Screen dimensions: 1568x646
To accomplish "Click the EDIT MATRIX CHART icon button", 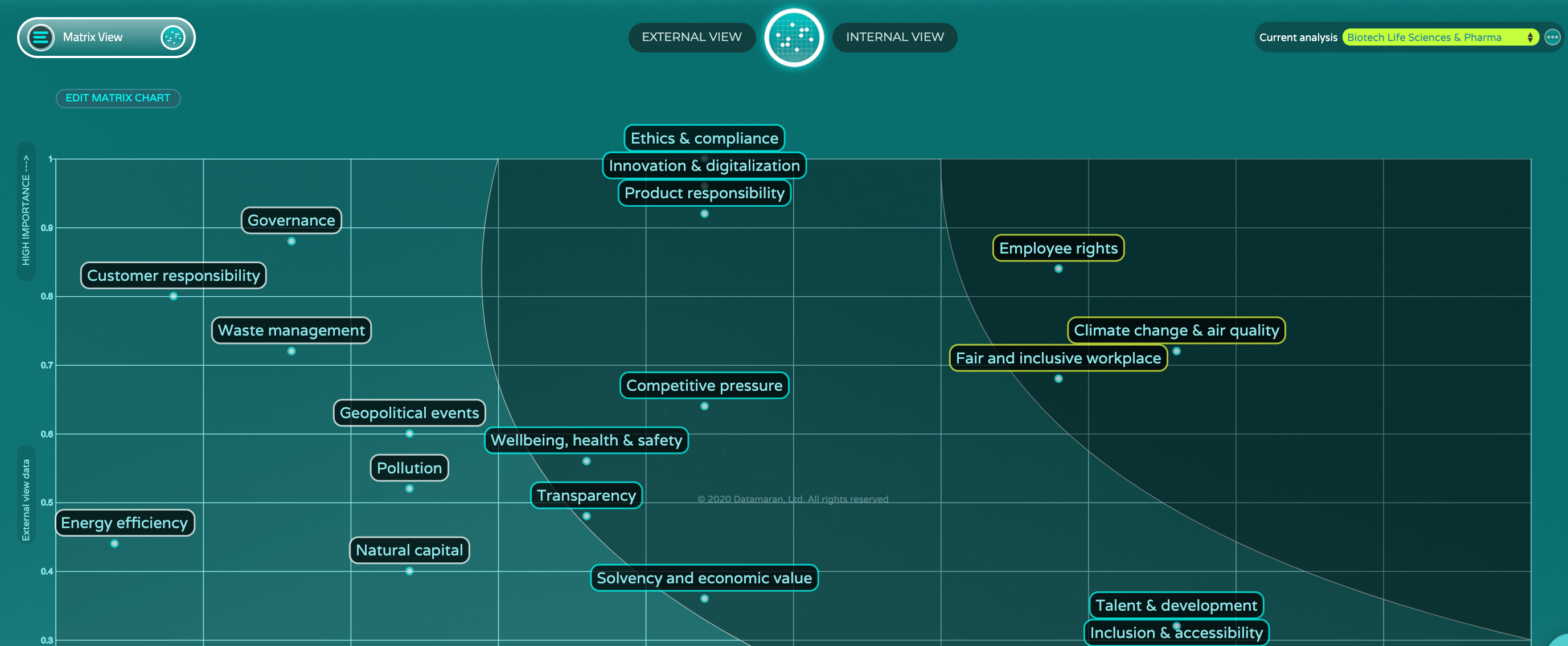I will (119, 97).
